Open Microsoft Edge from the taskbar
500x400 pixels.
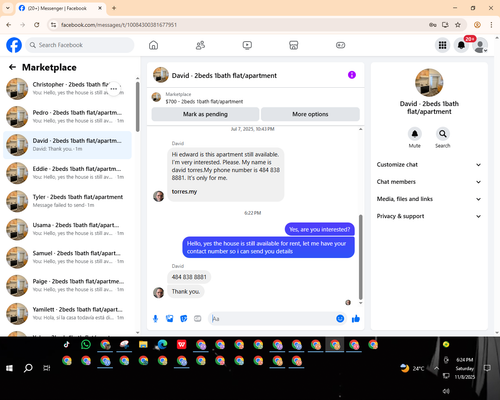tap(162, 344)
